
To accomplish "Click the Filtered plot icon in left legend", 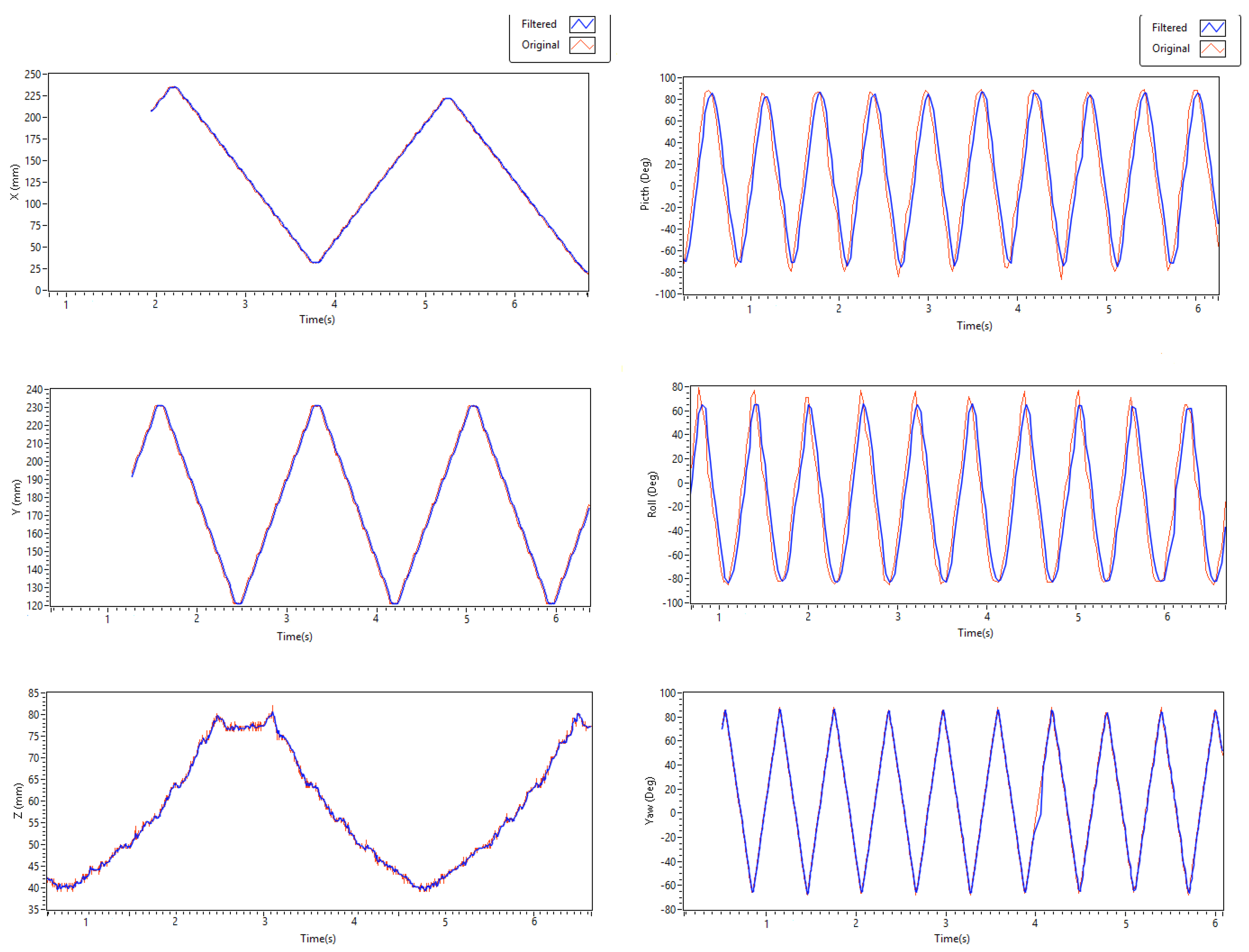I will [582, 24].
